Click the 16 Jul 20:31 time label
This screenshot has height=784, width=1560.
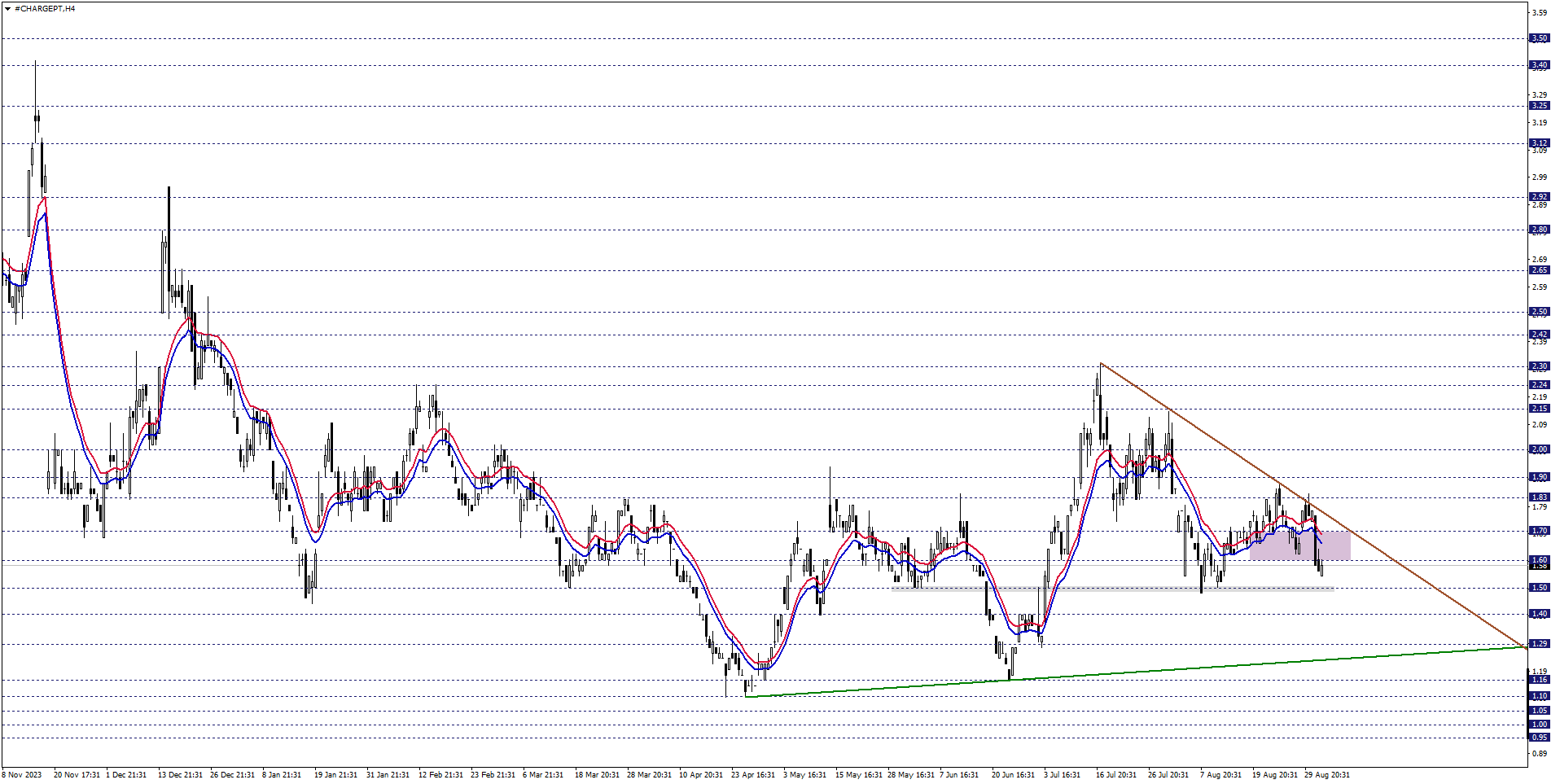pyautogui.click(x=1117, y=775)
